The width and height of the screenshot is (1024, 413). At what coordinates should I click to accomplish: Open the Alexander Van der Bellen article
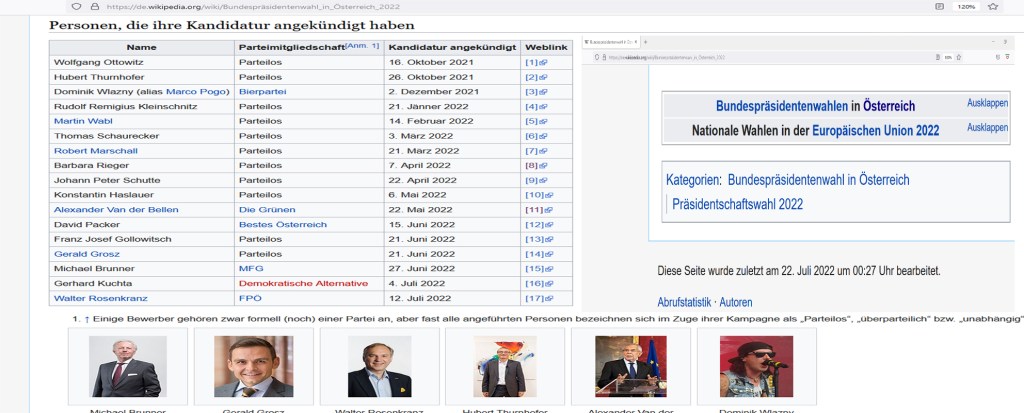pyautogui.click(x=105, y=209)
